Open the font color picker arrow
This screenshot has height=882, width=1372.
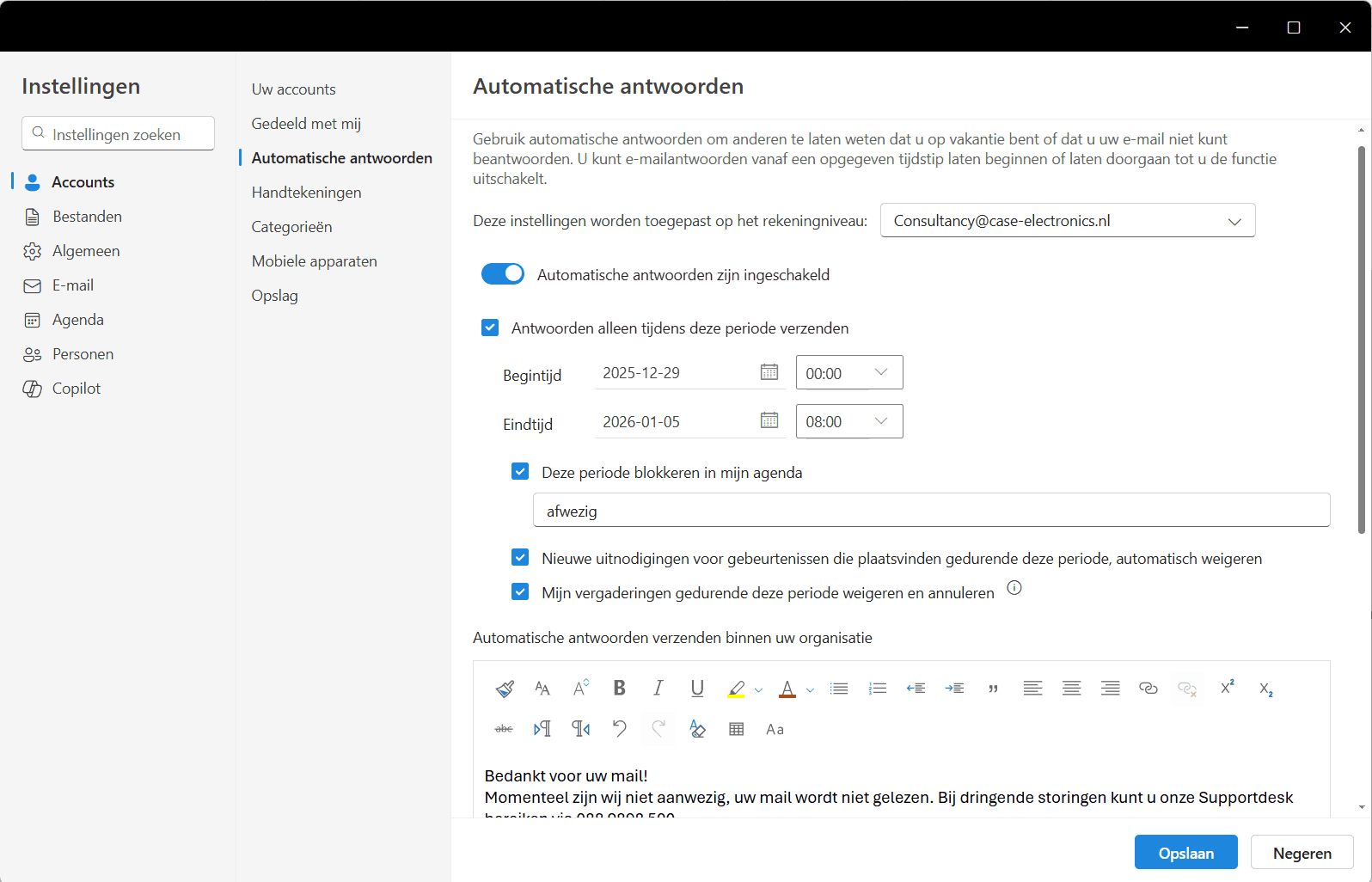(x=810, y=689)
